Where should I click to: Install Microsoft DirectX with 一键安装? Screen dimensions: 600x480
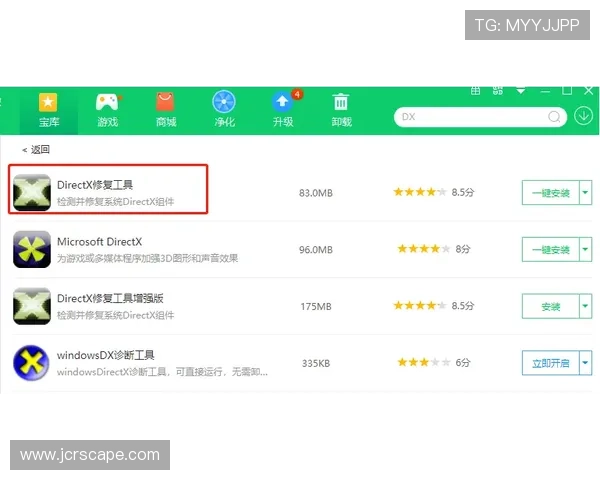point(551,250)
